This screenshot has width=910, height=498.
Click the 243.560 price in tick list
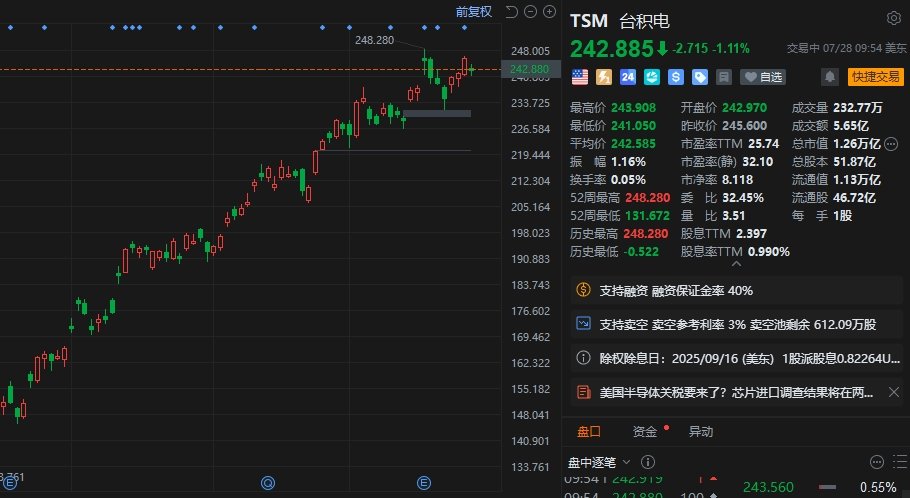(768, 486)
